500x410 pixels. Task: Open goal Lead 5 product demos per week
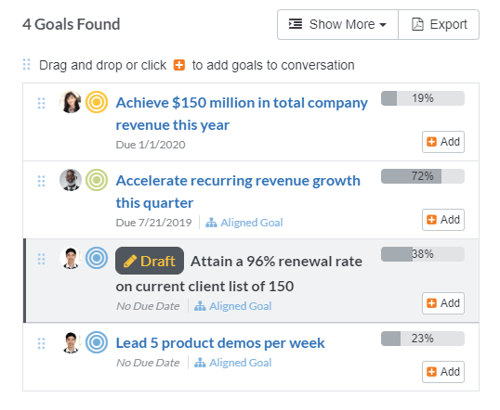[220, 343]
